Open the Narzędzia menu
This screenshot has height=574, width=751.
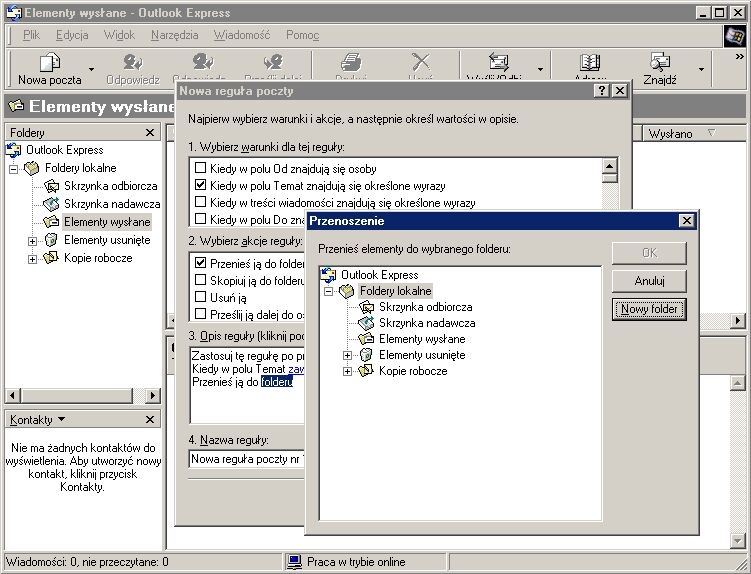tap(174, 35)
